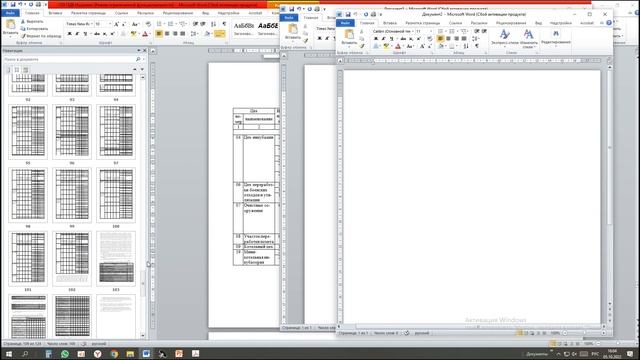The width and height of the screenshot is (640, 360).
Task: Open the Рецензирование tab in Document1 window
Action: (511, 23)
